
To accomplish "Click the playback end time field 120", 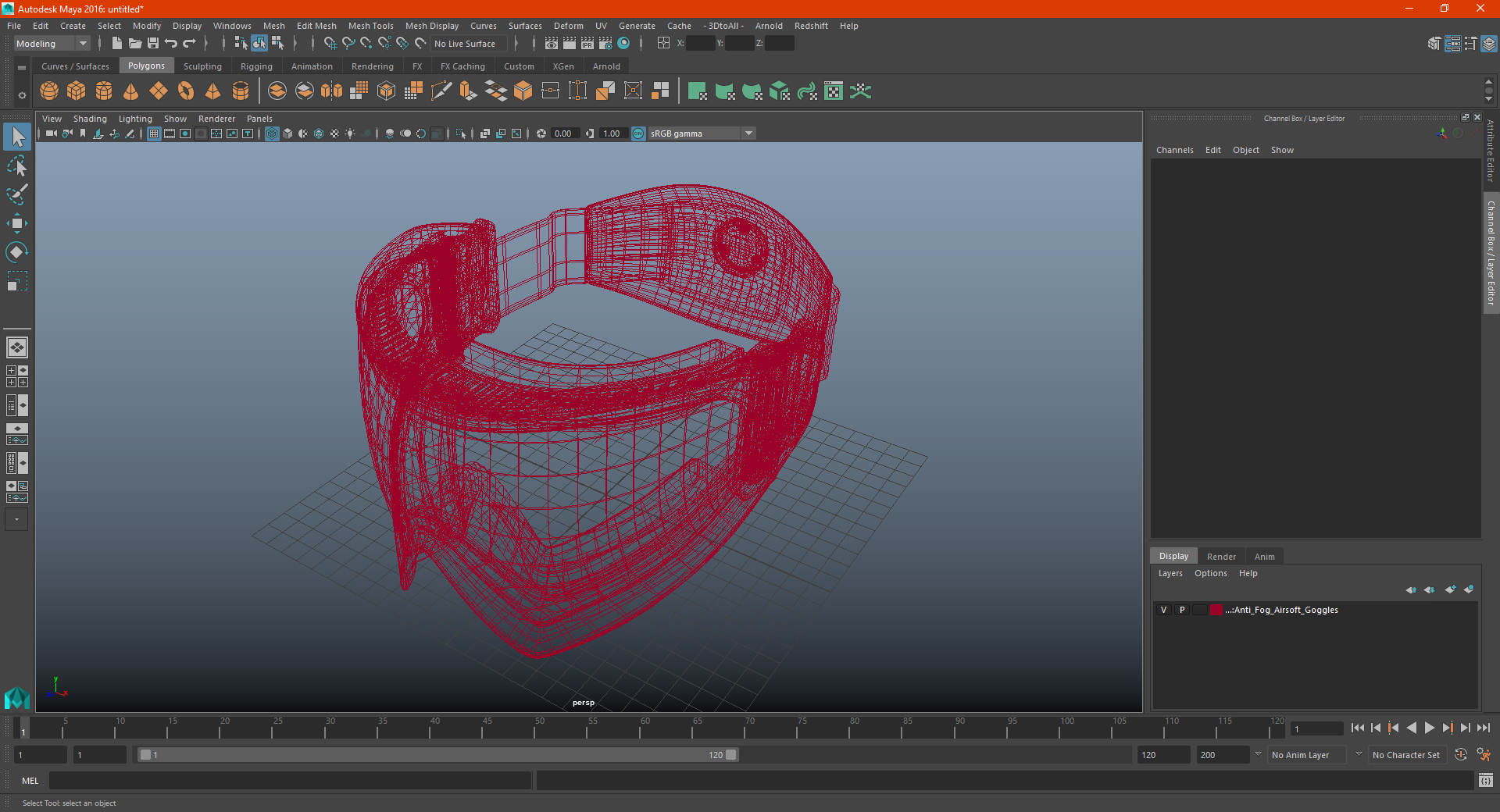I will [x=1163, y=755].
